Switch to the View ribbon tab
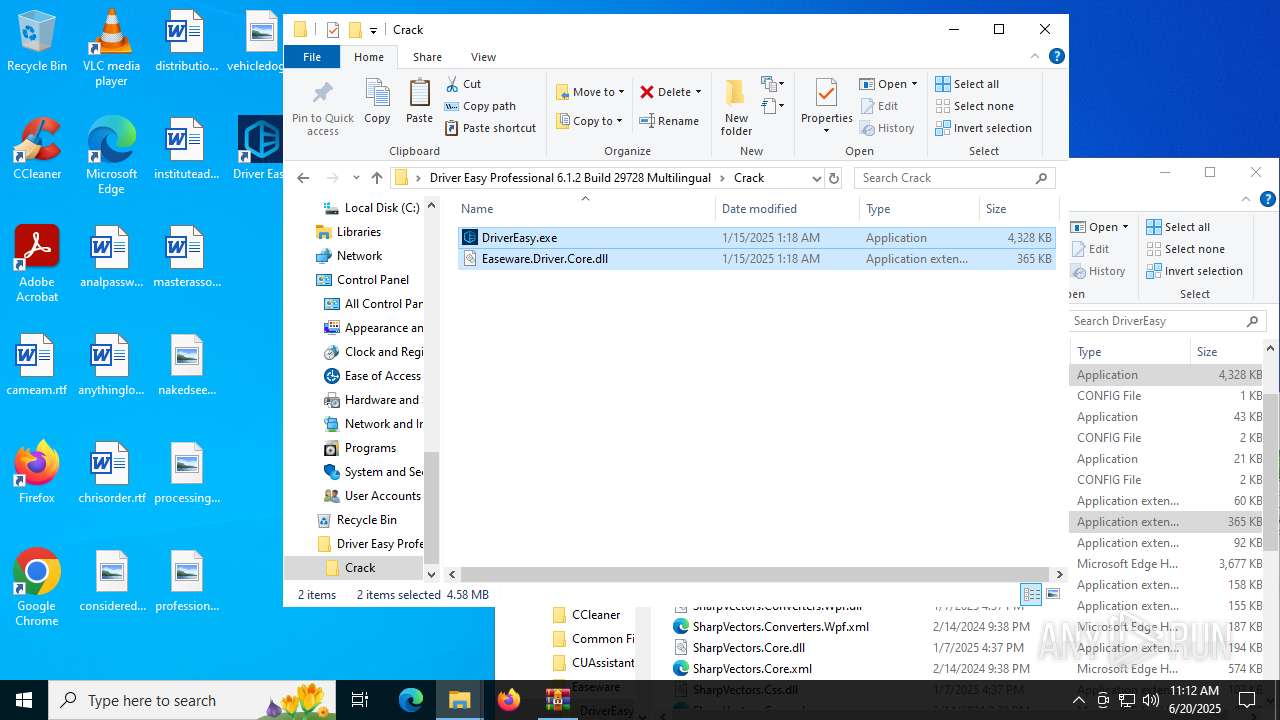1280x720 pixels. [x=483, y=57]
